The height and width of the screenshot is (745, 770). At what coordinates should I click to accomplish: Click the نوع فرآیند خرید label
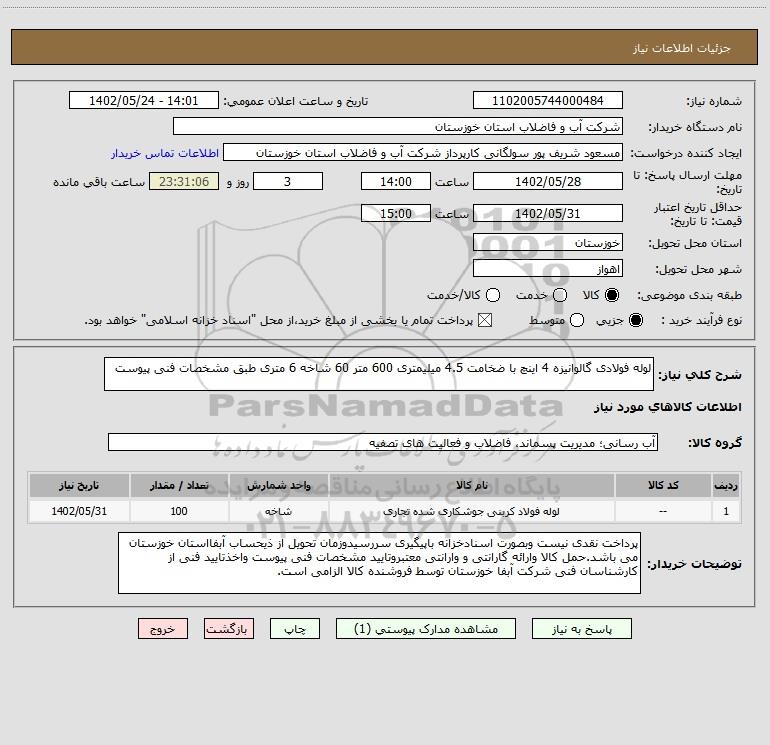tap(701, 321)
